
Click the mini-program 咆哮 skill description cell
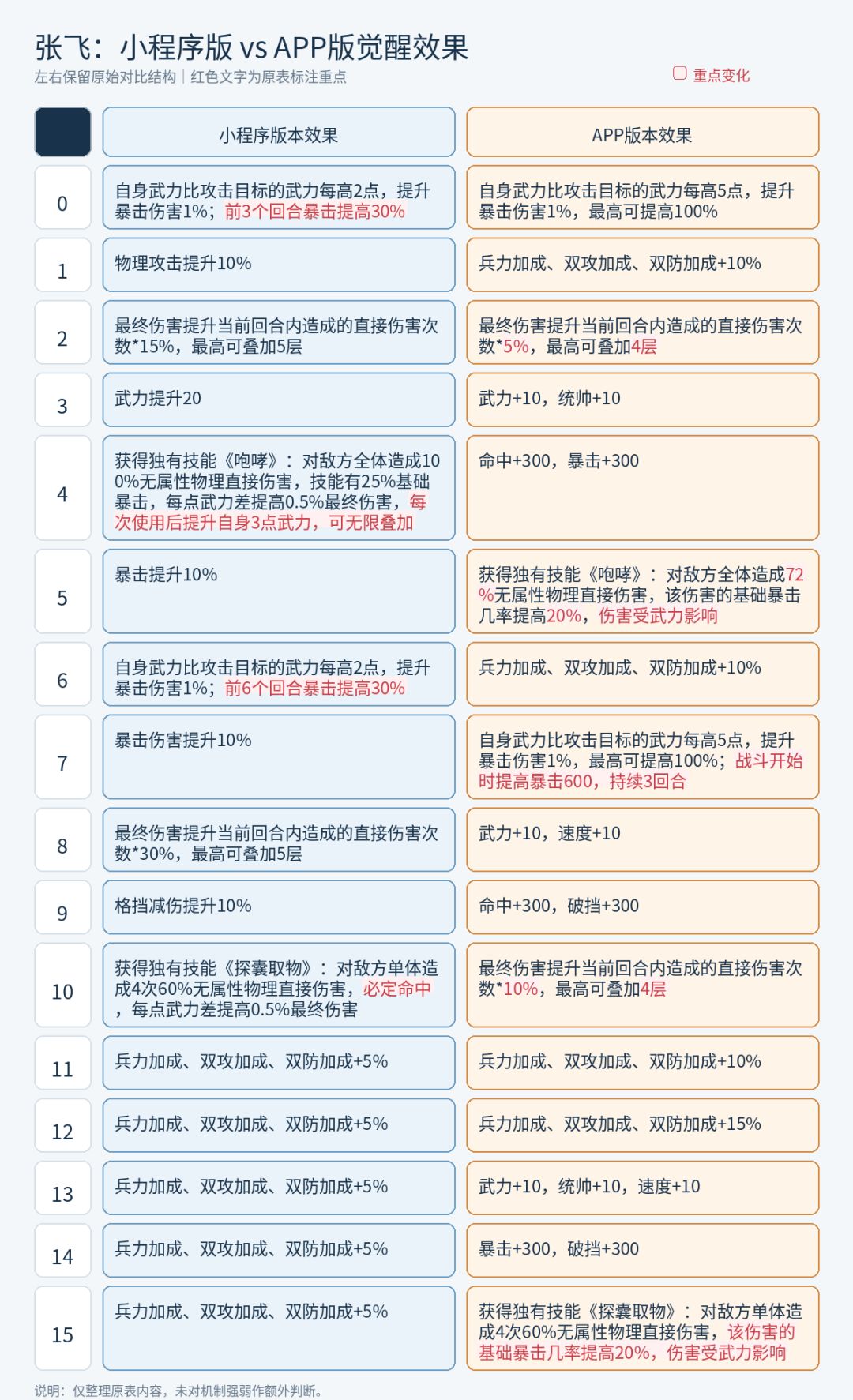coord(279,488)
